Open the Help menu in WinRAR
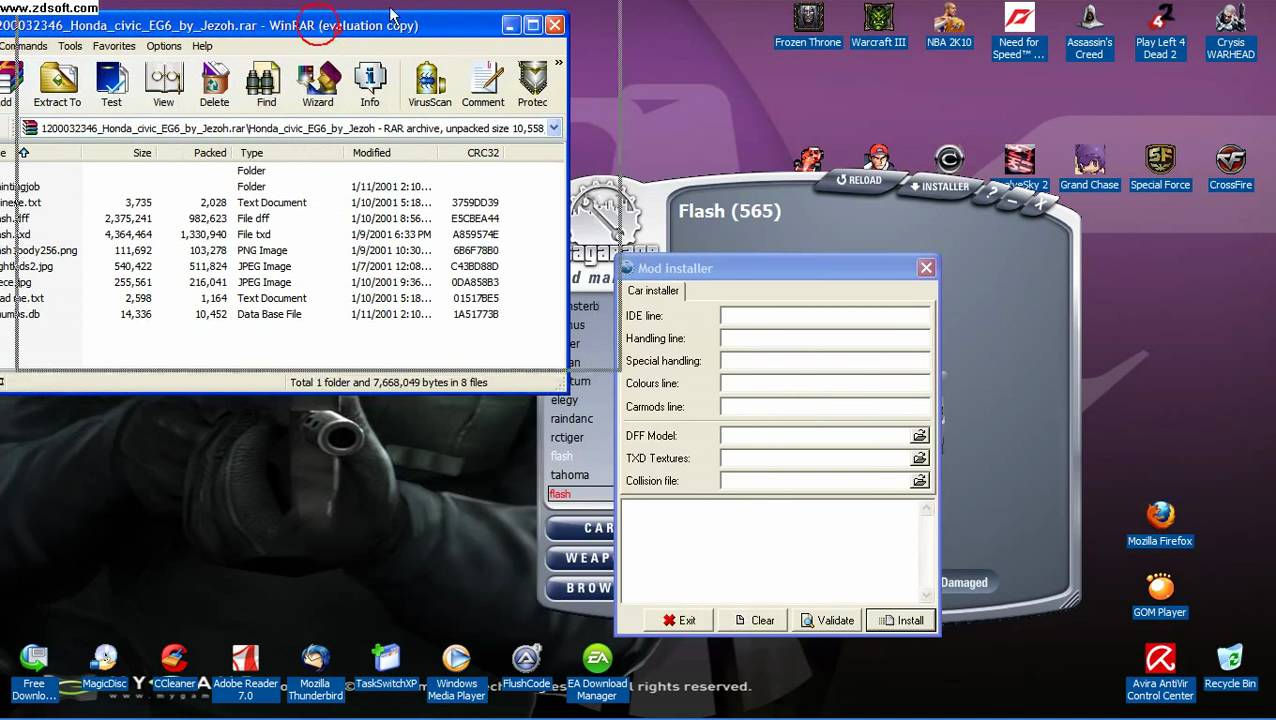Image resolution: width=1276 pixels, height=720 pixels. (202, 46)
